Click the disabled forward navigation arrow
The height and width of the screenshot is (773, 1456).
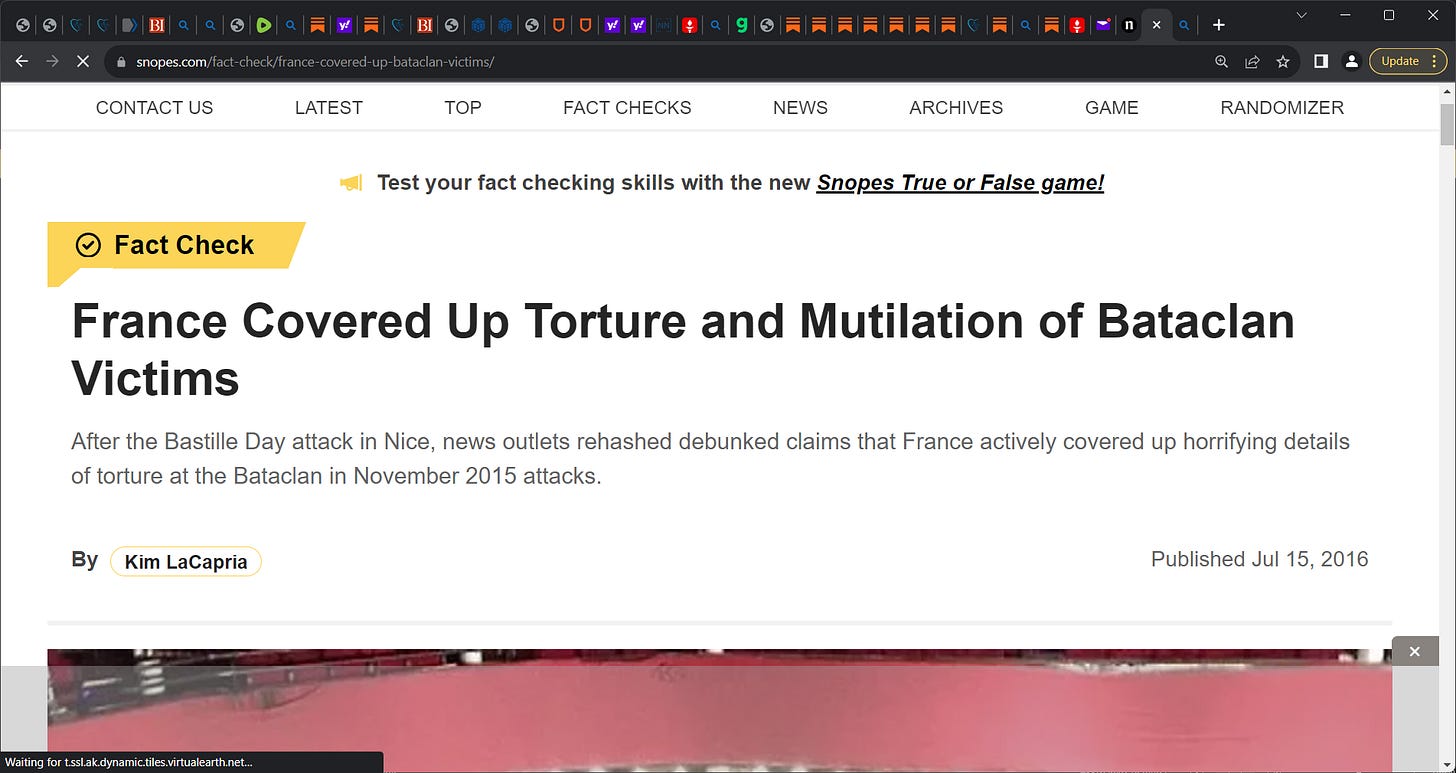[52, 61]
